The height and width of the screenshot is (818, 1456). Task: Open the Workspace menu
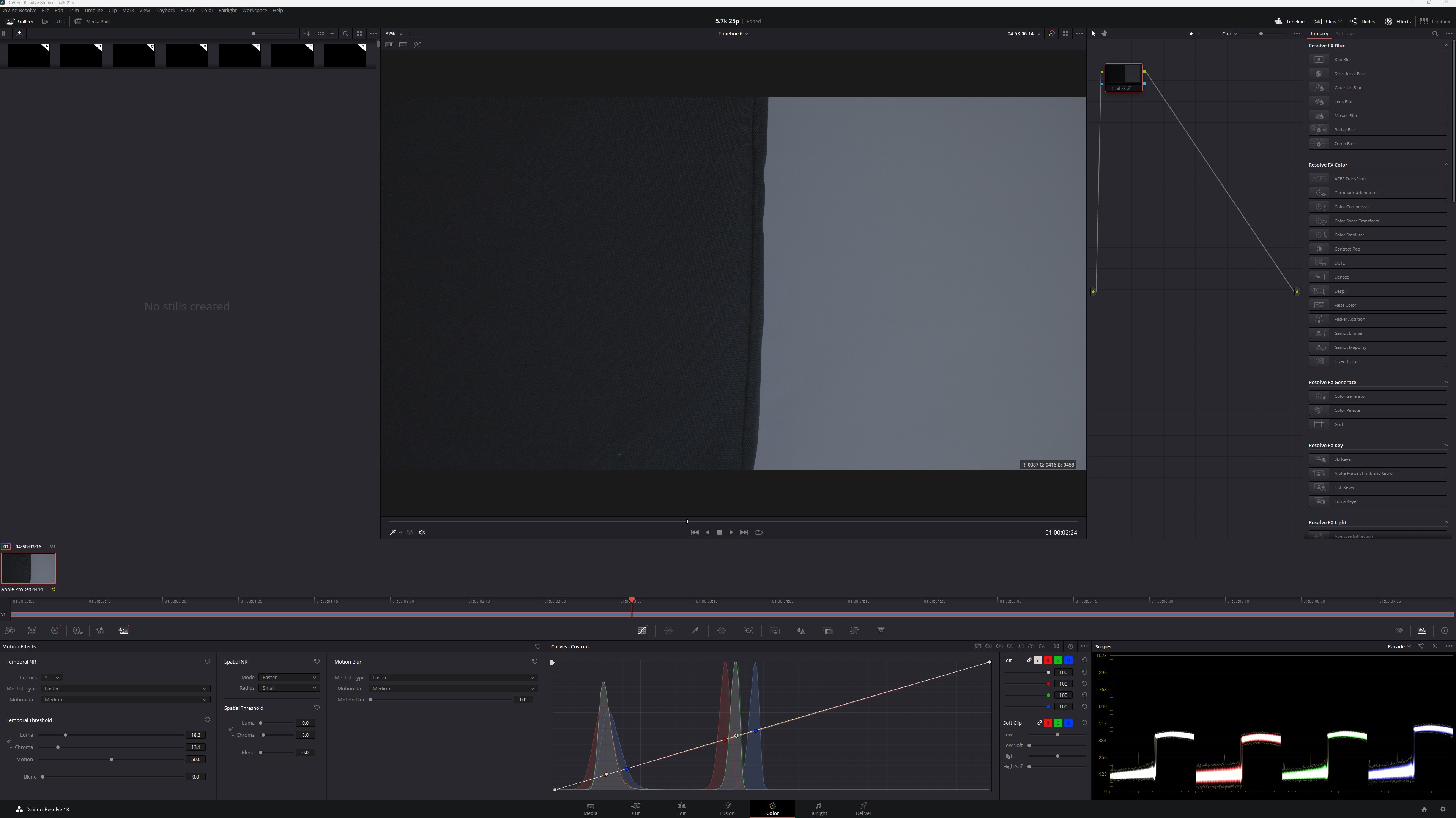(254, 10)
